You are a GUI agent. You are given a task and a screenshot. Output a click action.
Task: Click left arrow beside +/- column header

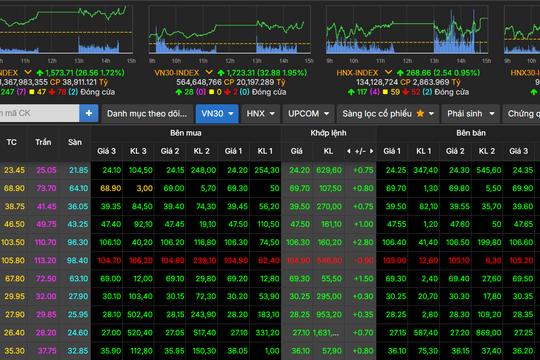pos(349,151)
